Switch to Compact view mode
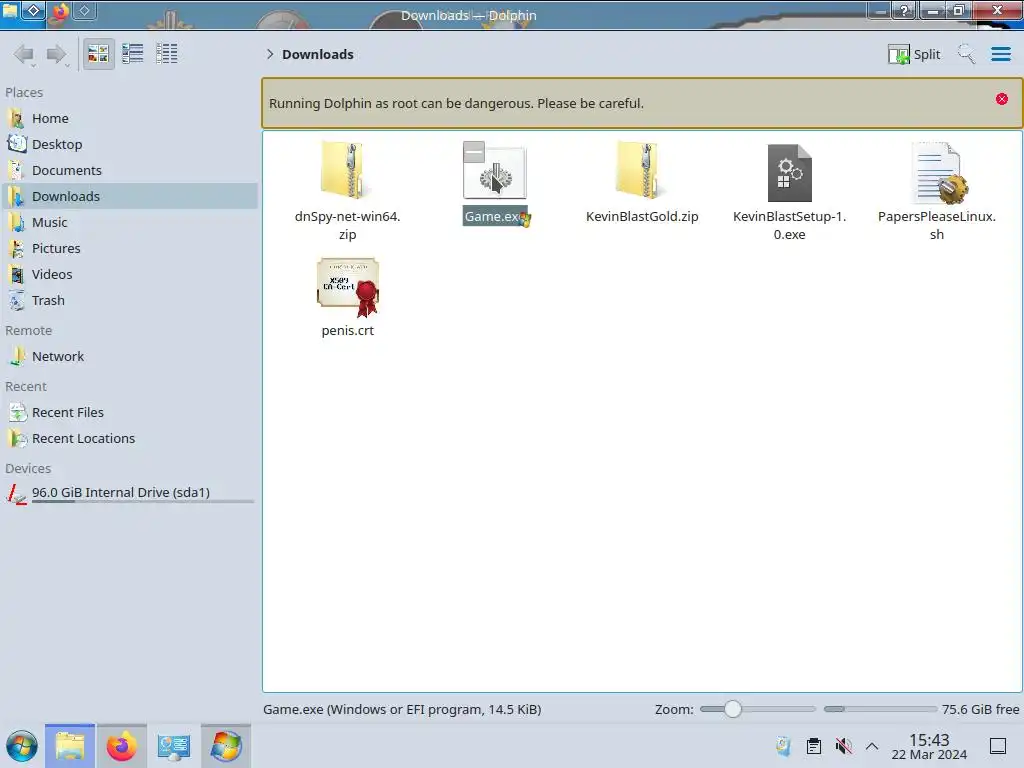 (133, 54)
